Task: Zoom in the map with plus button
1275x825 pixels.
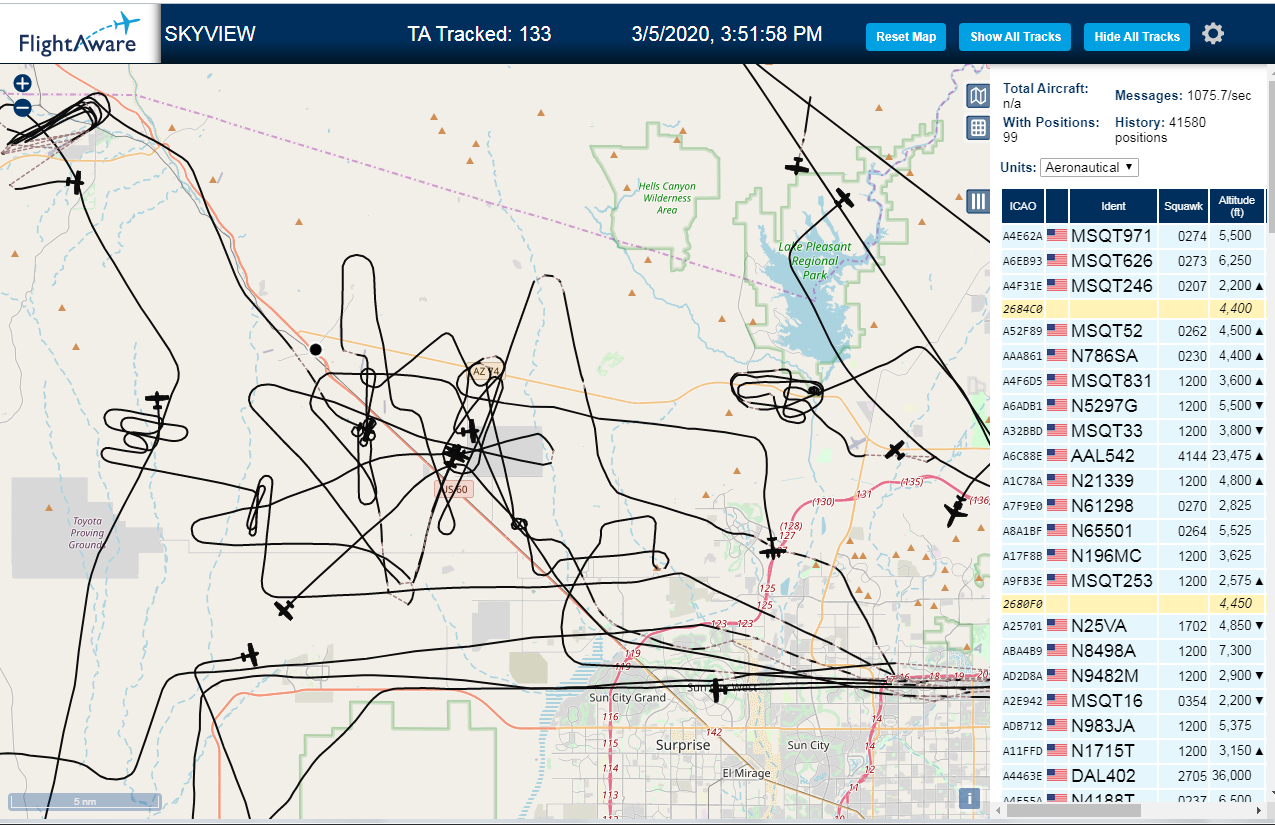Action: click(22, 84)
